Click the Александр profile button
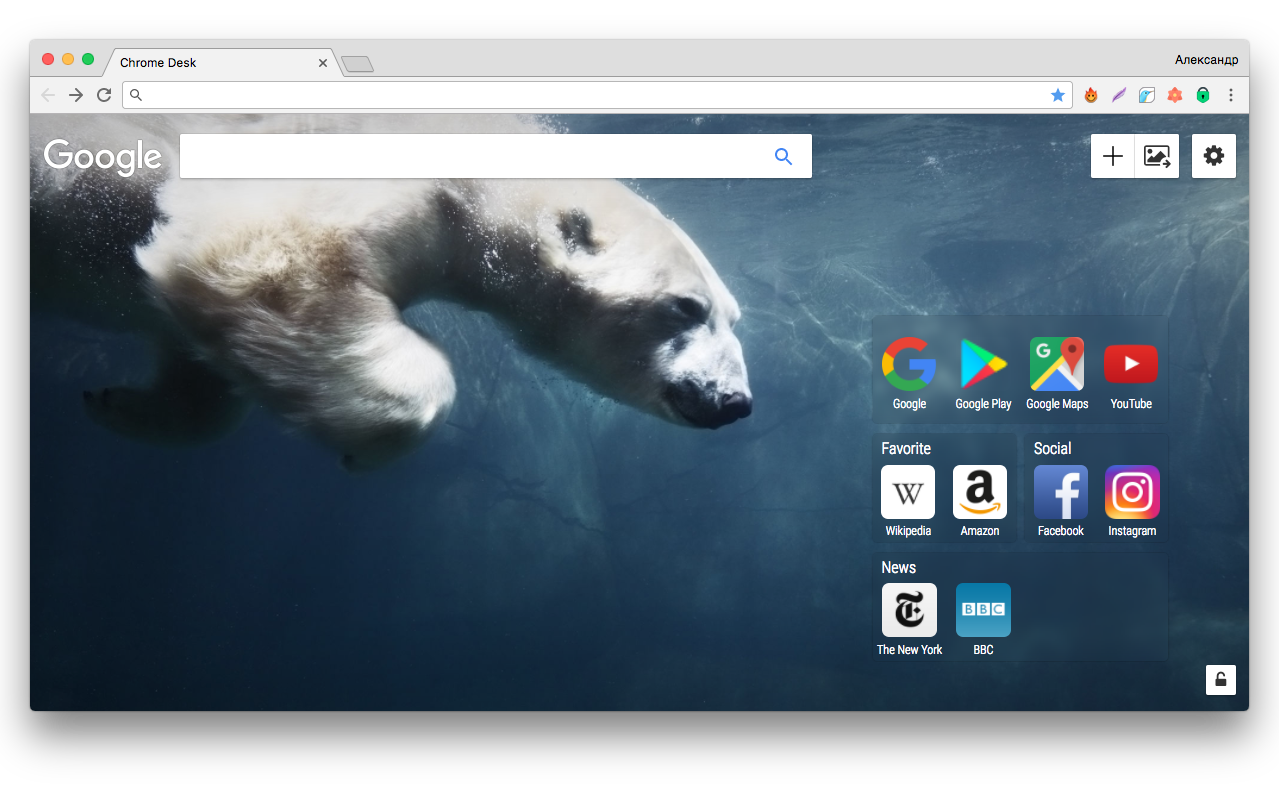 1206,60
